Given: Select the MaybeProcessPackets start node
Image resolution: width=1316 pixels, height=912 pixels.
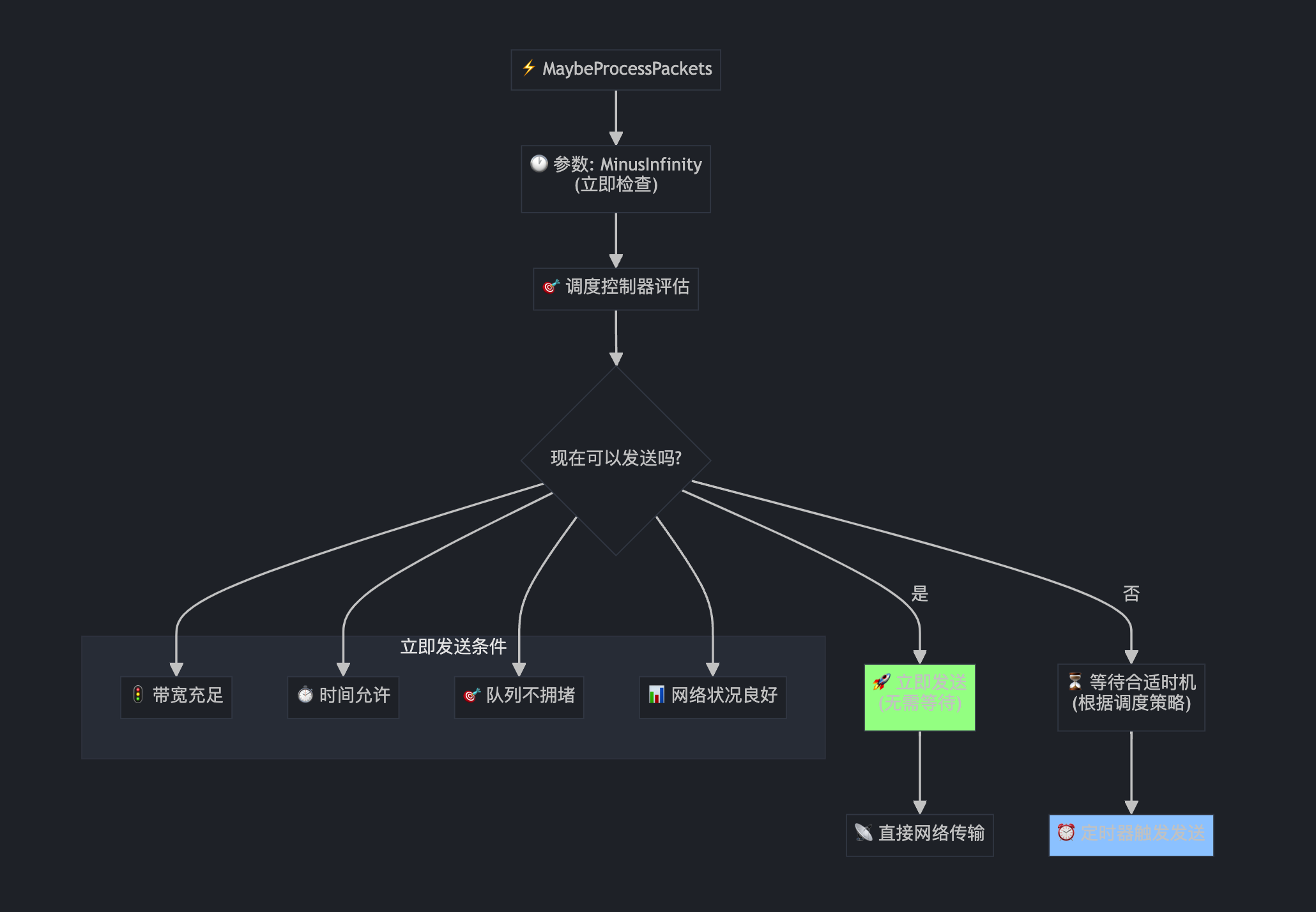Looking at the screenshot, I should pos(615,69).
